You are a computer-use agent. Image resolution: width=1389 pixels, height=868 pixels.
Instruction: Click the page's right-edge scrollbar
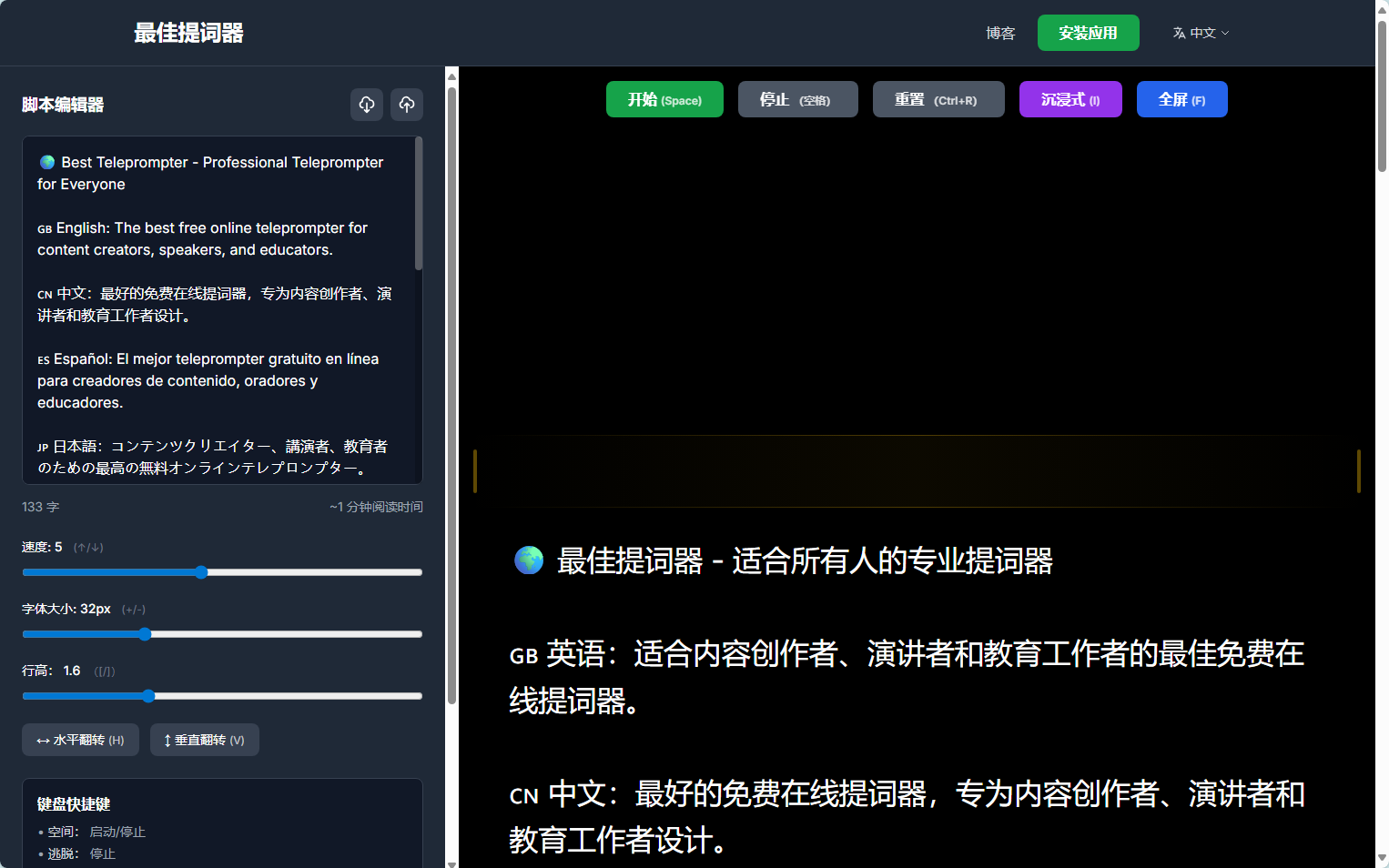1382,96
